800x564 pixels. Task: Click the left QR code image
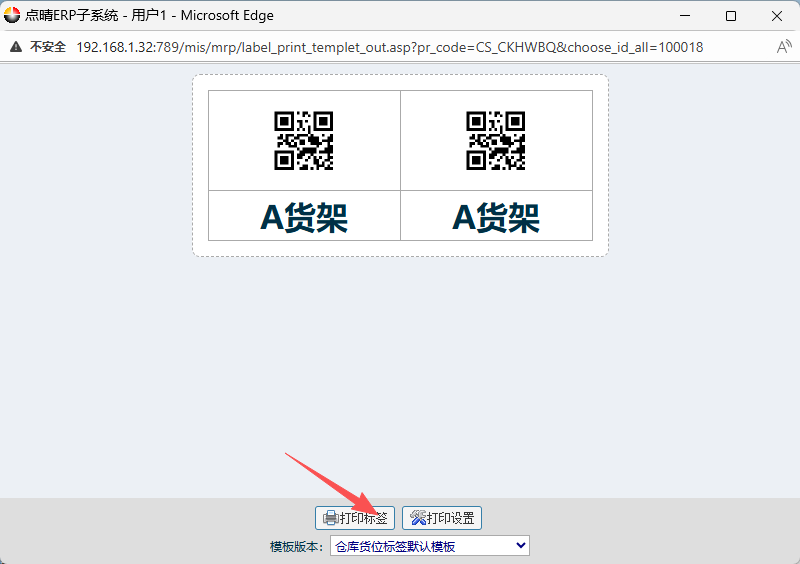pyautogui.click(x=304, y=140)
